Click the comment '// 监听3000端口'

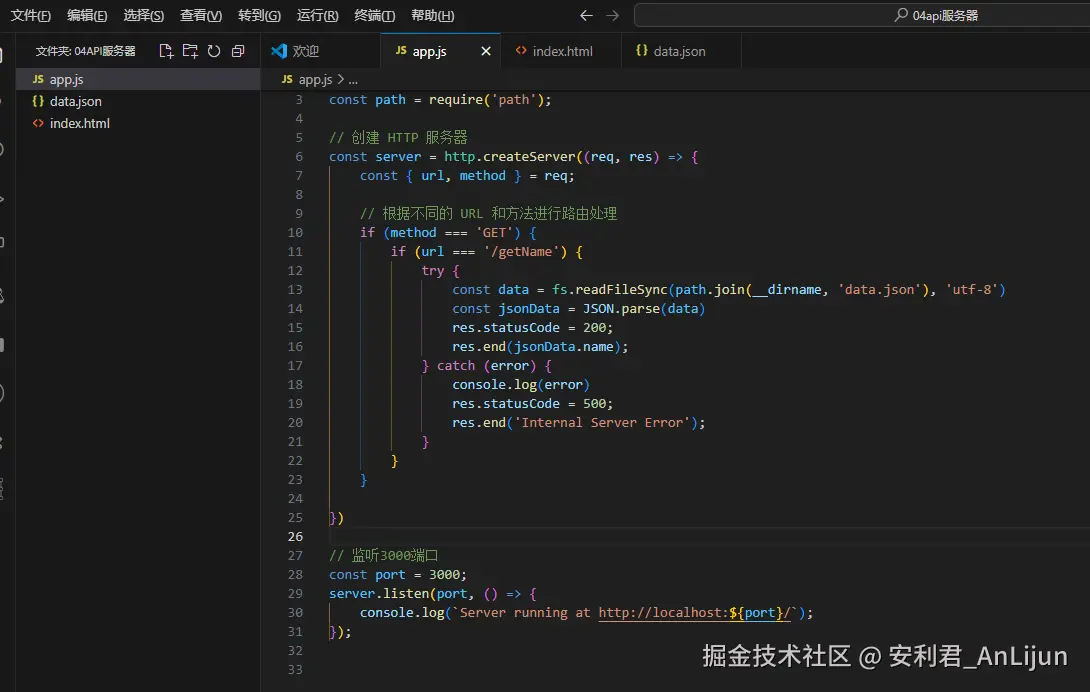click(384, 555)
